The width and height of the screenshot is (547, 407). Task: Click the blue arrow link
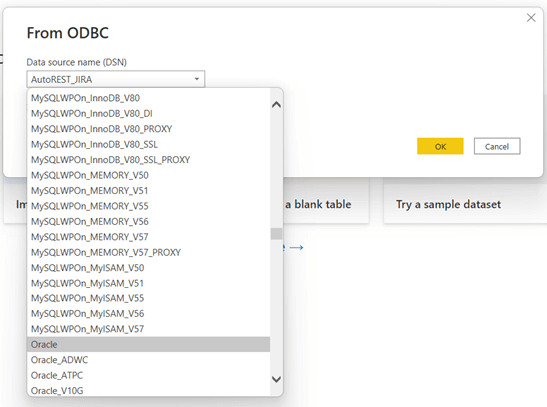[296, 248]
